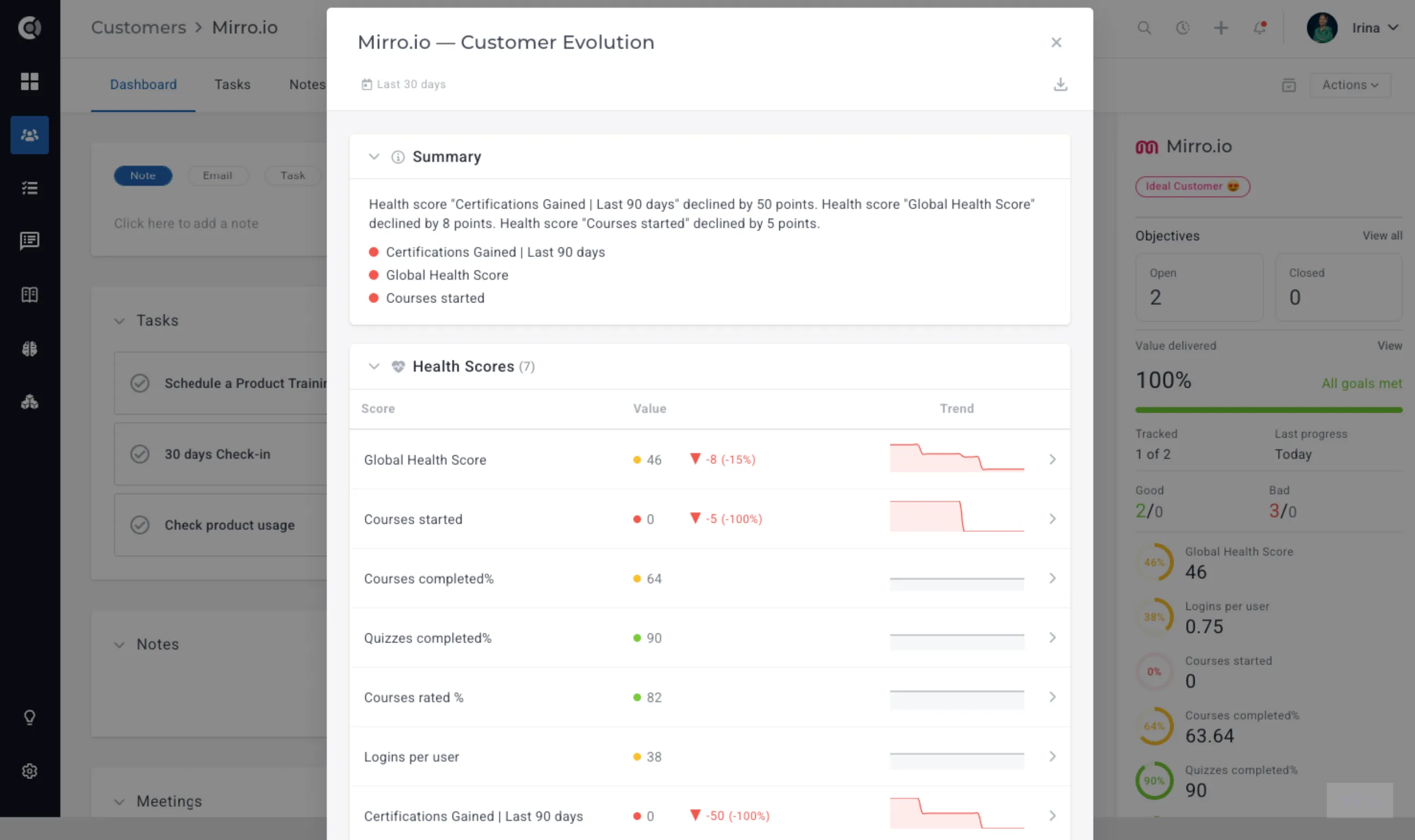Download the Customer Evolution report
This screenshot has height=840, width=1415.
(1060, 84)
